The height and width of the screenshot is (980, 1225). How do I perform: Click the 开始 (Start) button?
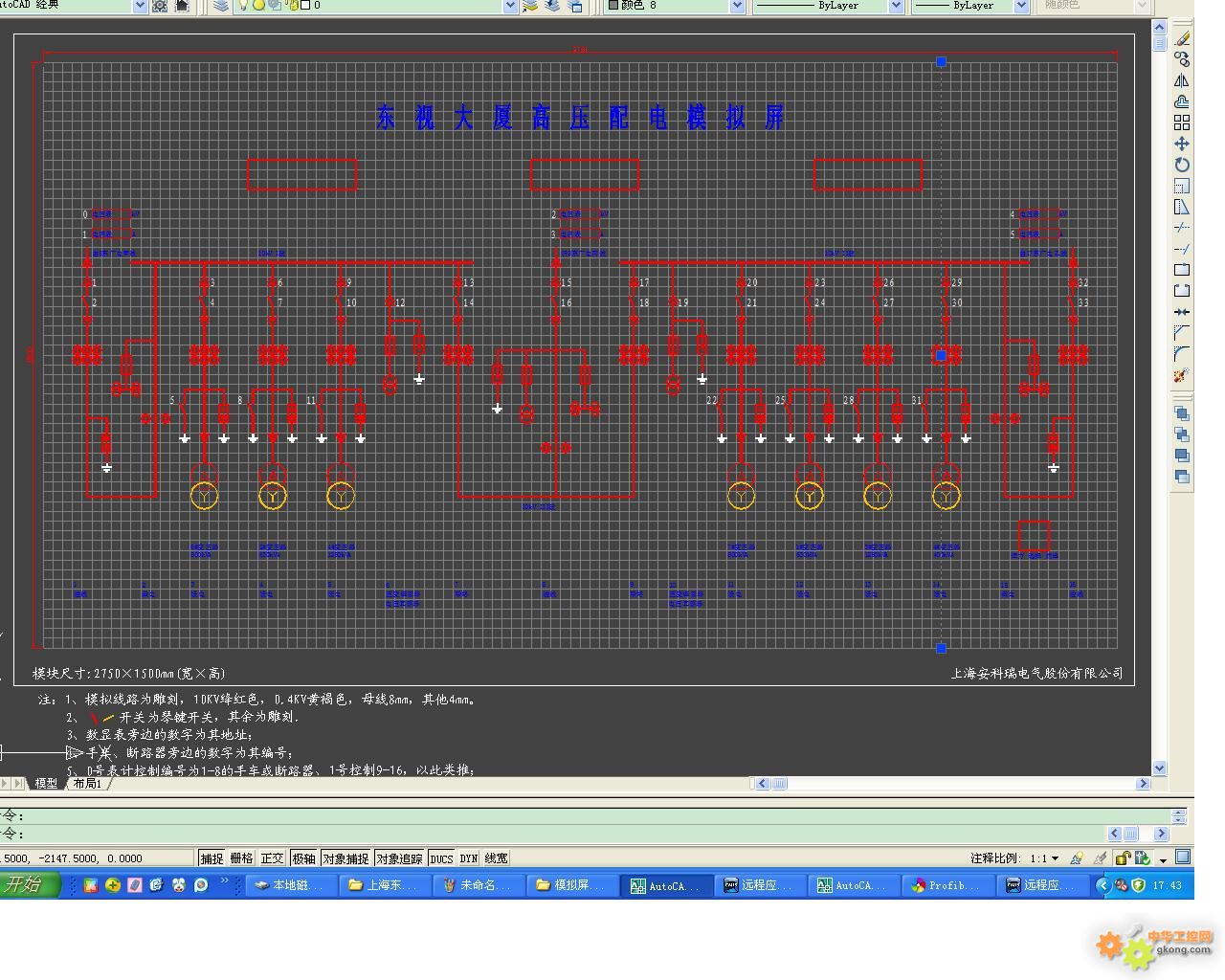pyautogui.click(x=29, y=884)
